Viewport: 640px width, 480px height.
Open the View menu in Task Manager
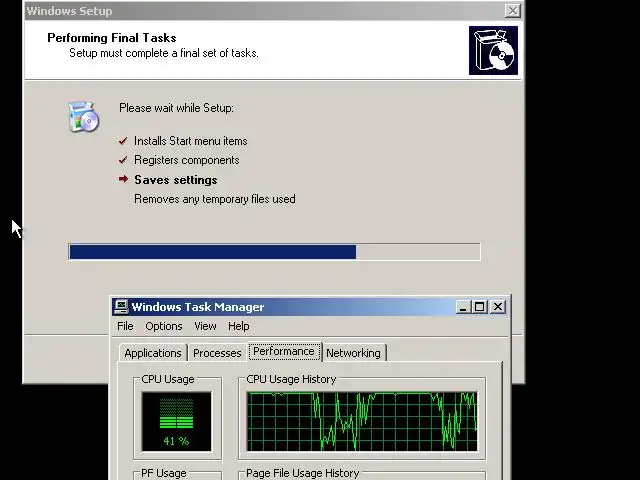205,326
